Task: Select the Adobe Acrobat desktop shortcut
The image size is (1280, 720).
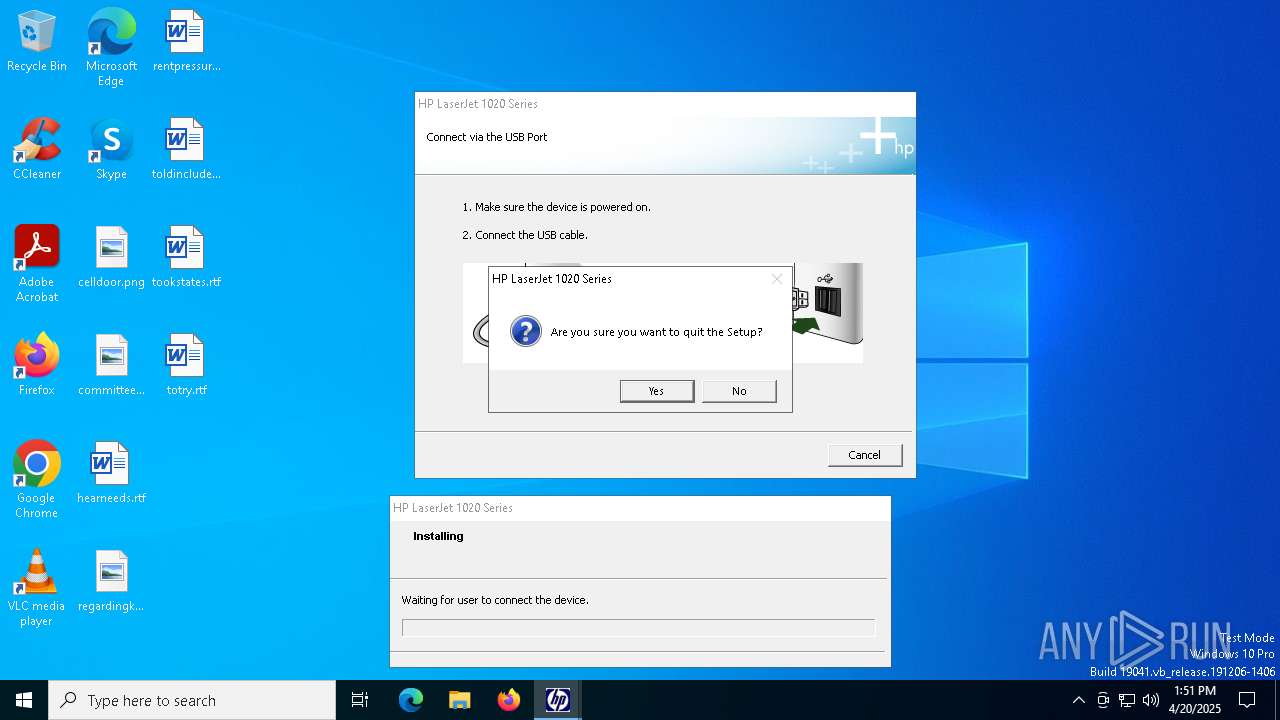Action: [37, 264]
